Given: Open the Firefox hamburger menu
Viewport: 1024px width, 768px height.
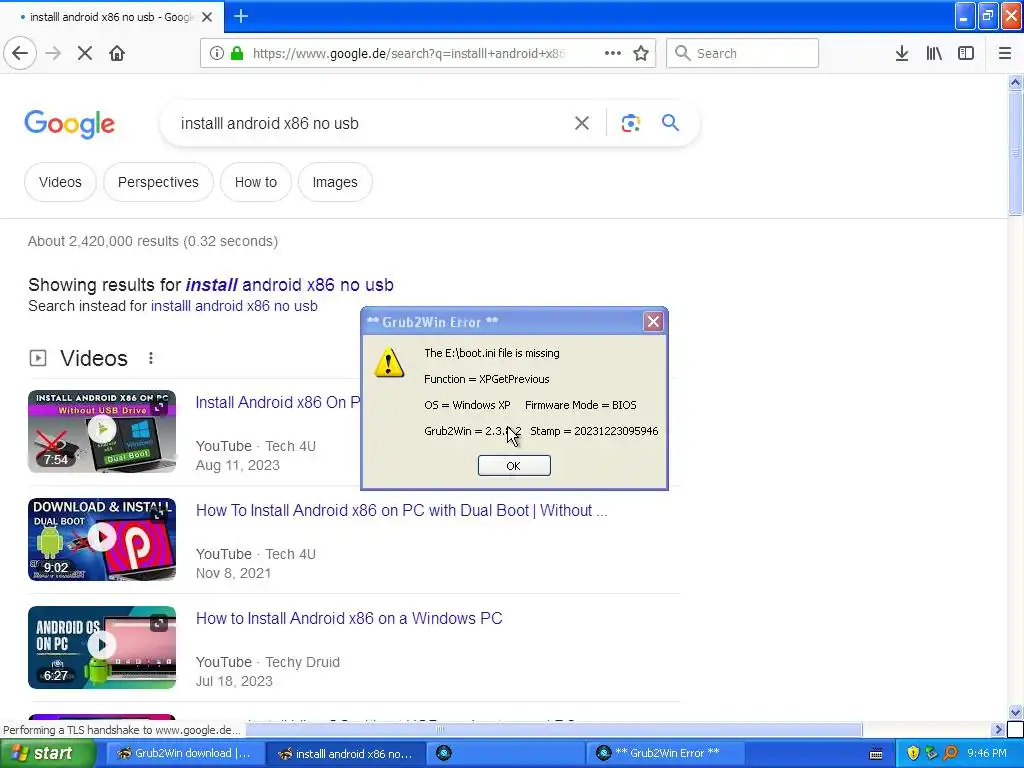Looking at the screenshot, I should [1005, 53].
